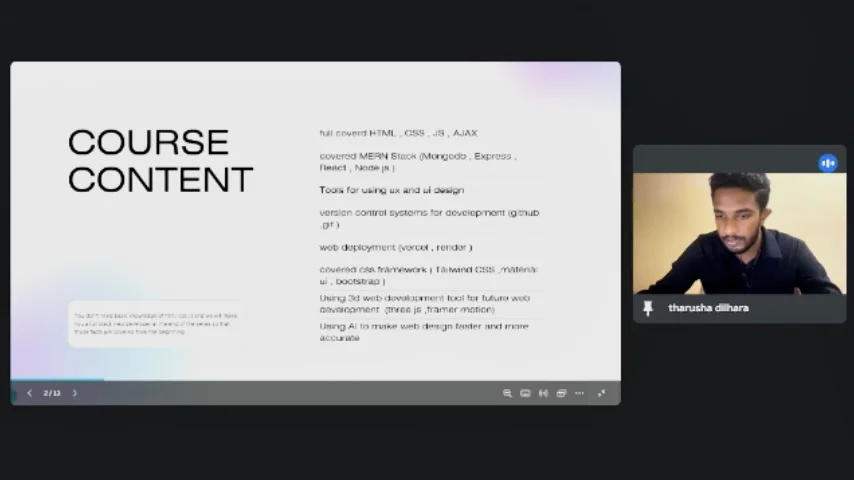Viewport: 854px width, 480px height.
Task: Click the 'covered css framework' line
Action: click(428, 275)
